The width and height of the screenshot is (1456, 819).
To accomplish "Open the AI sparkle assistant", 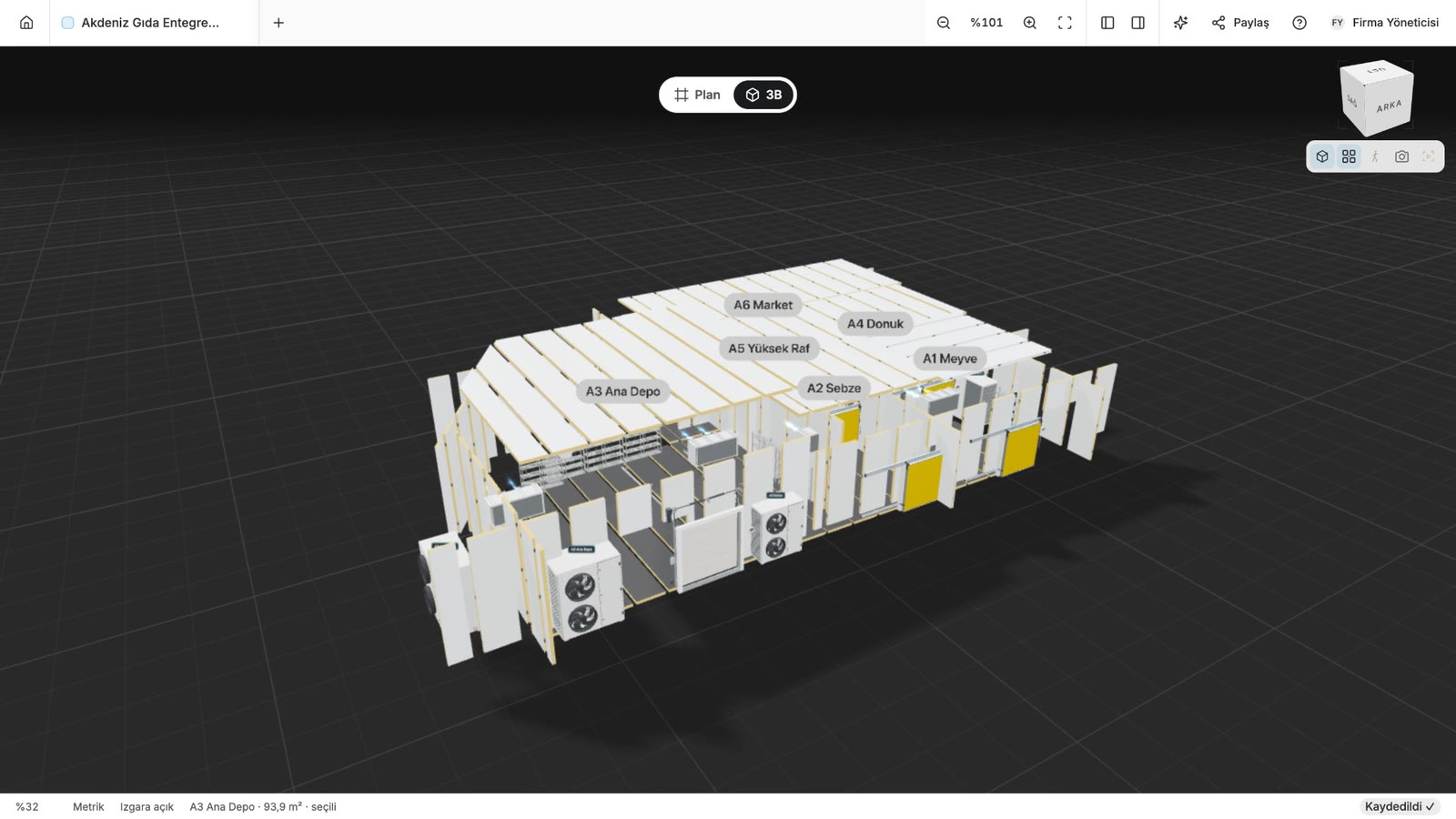I will point(1180,23).
